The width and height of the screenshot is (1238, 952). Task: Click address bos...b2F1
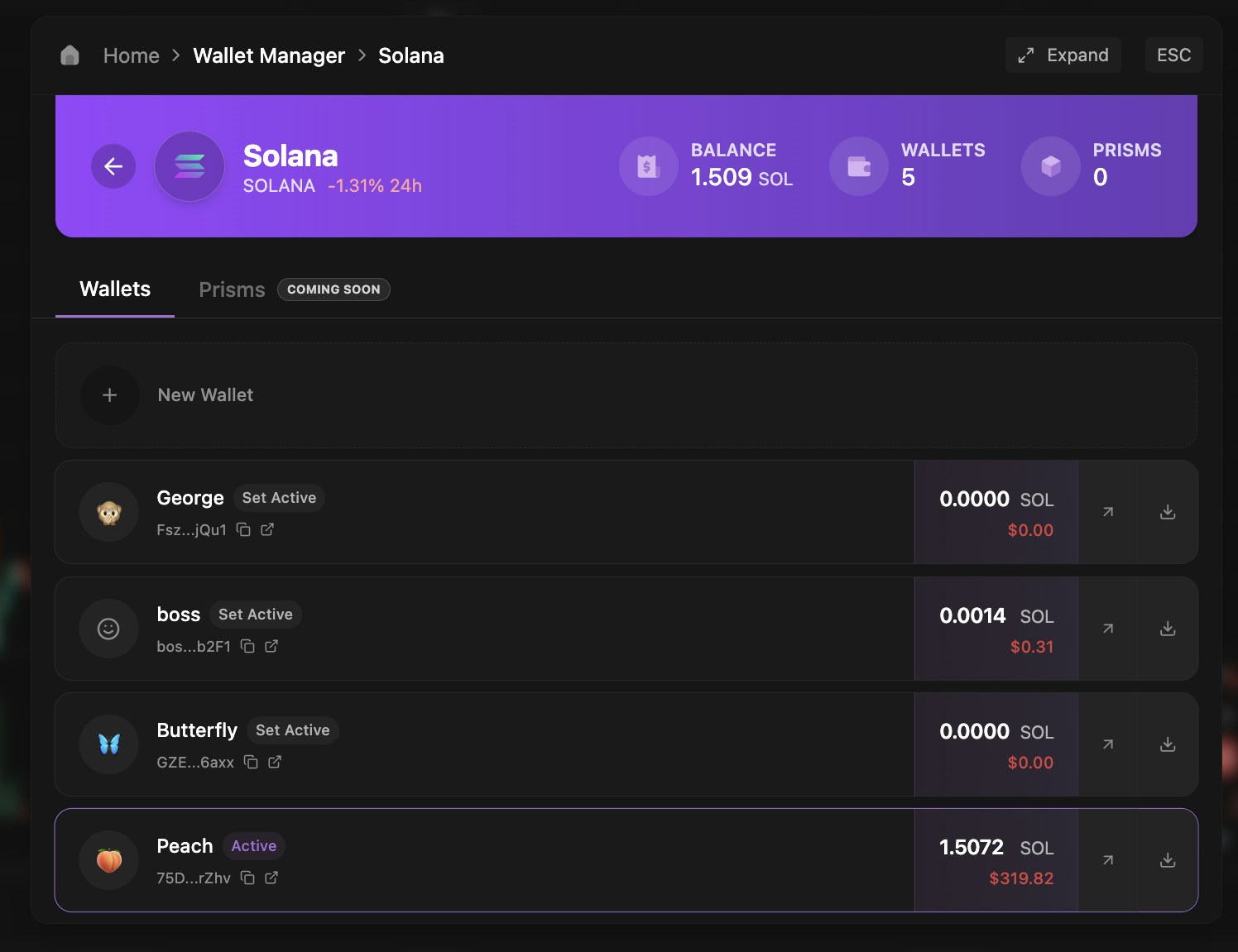coord(194,647)
